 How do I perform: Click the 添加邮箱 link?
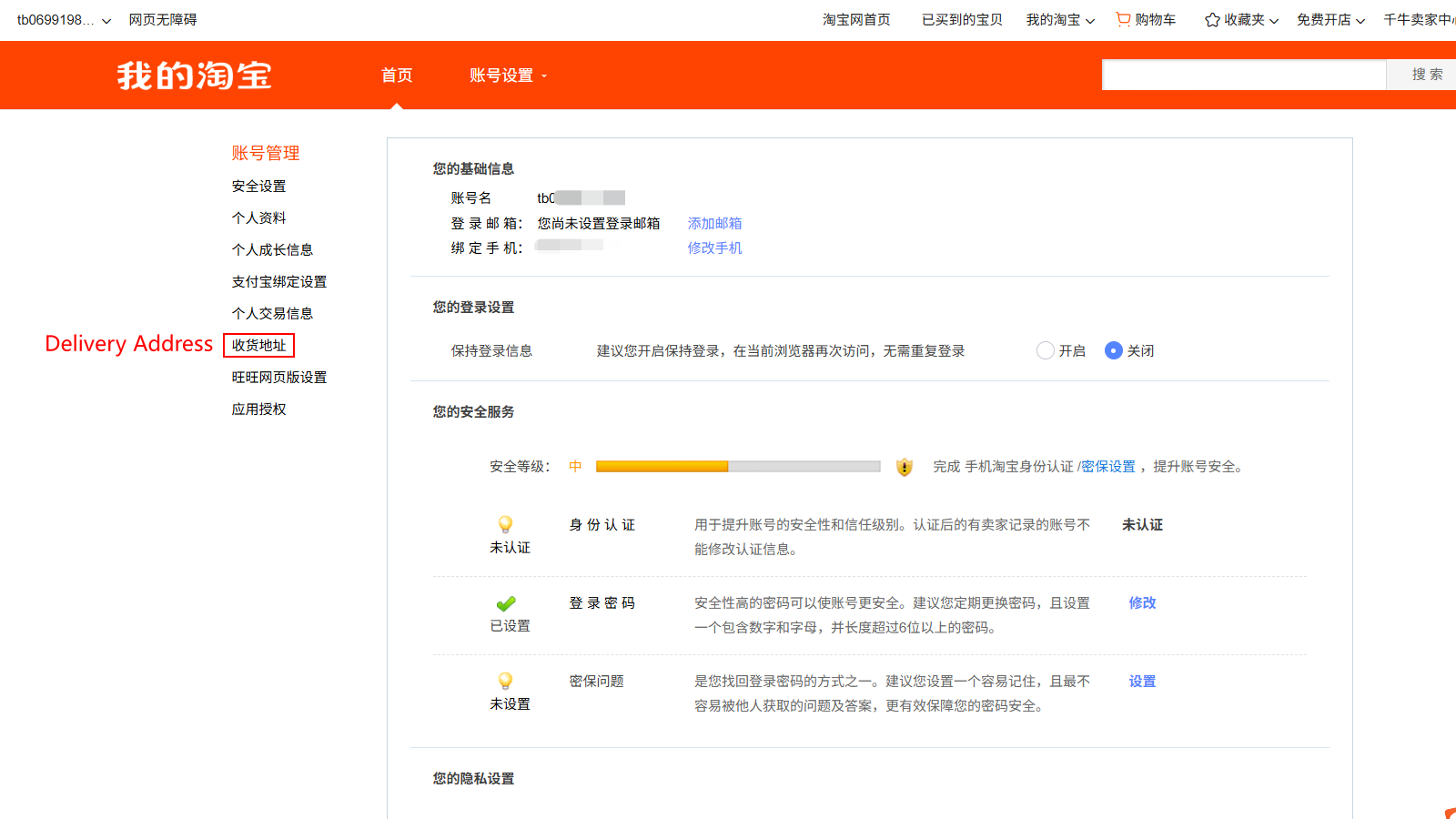pos(714,223)
